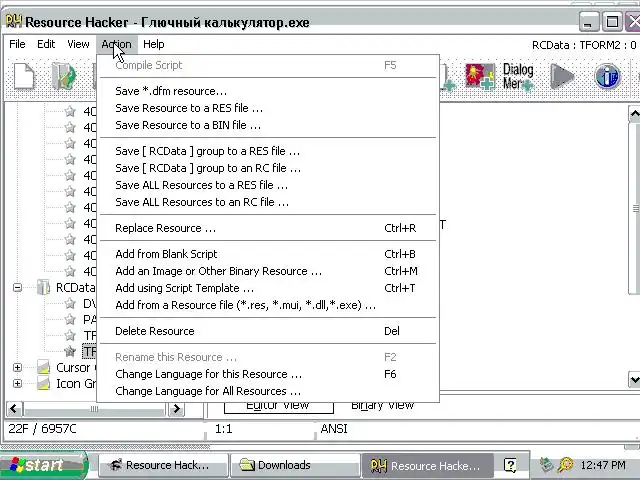Click the 22F / 6957C status bar entry
This screenshot has width=640, height=480.
pyautogui.click(x=42, y=429)
